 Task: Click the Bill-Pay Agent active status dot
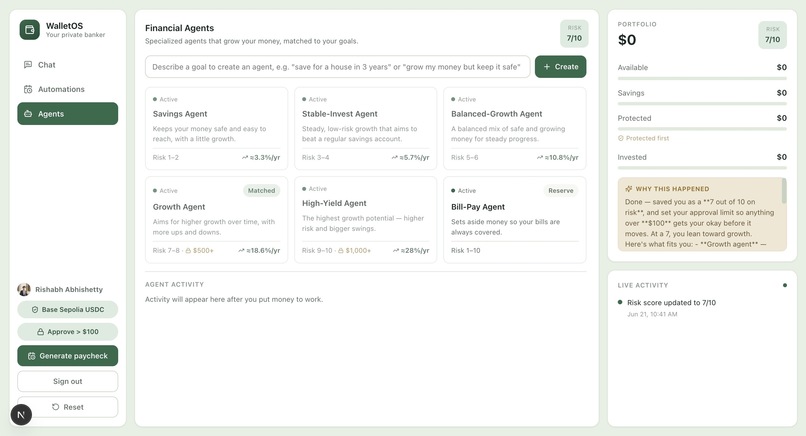coord(453,191)
